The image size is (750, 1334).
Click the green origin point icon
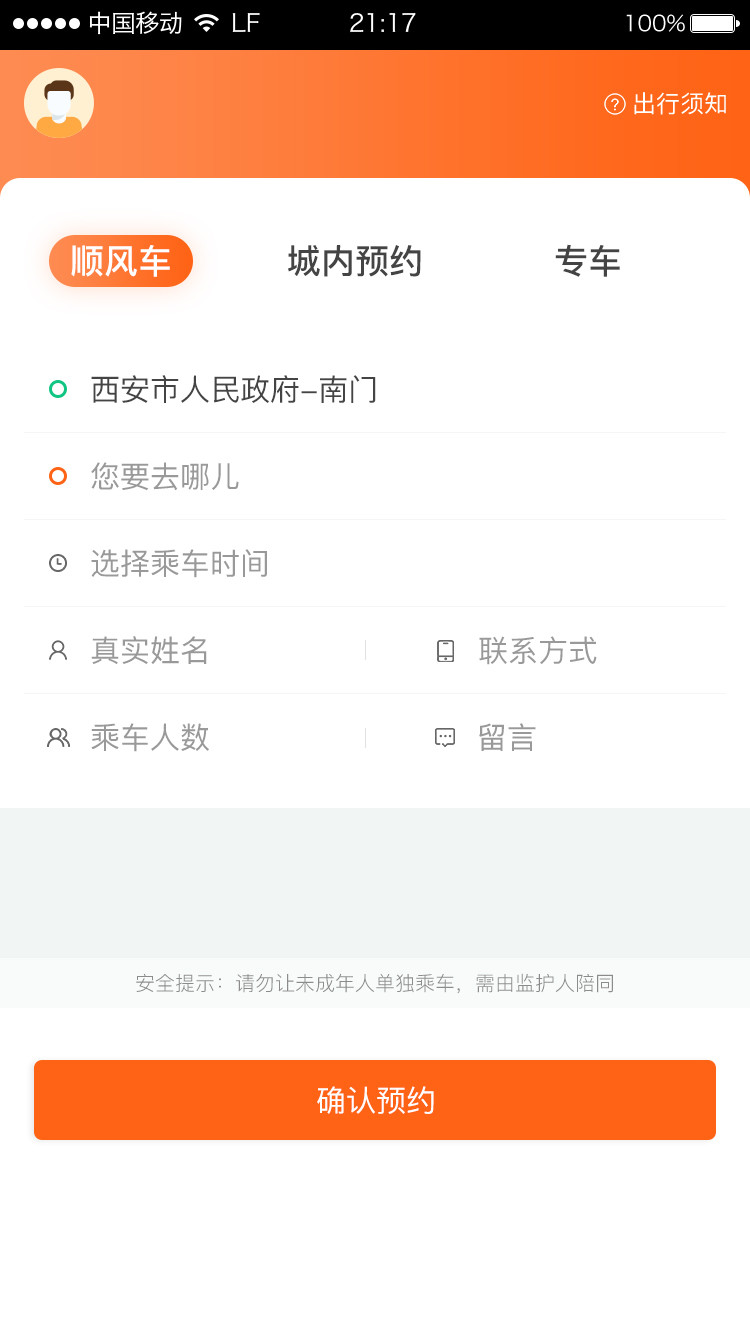[57, 390]
